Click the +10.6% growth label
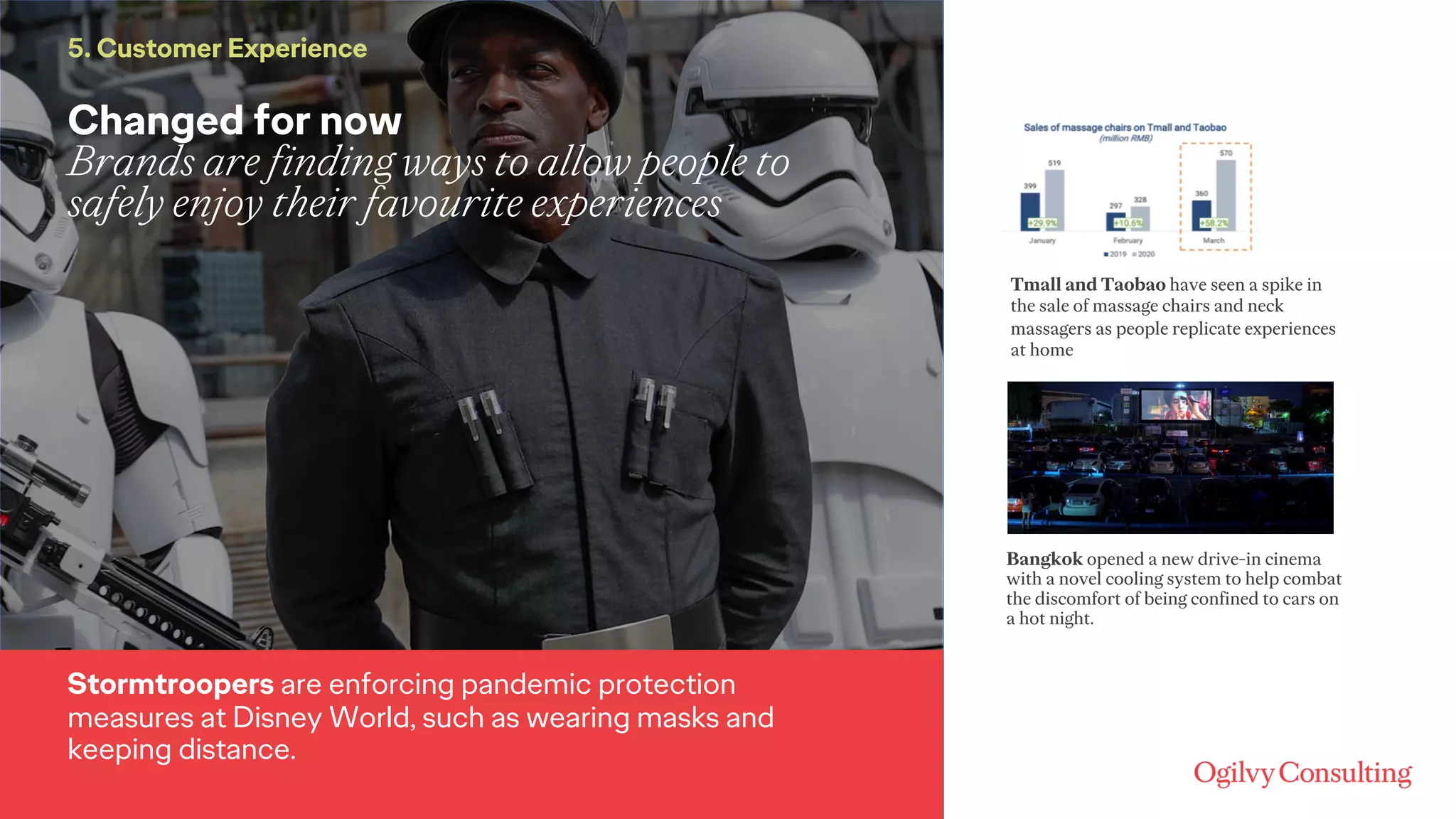This screenshot has height=819, width=1456. click(1128, 223)
